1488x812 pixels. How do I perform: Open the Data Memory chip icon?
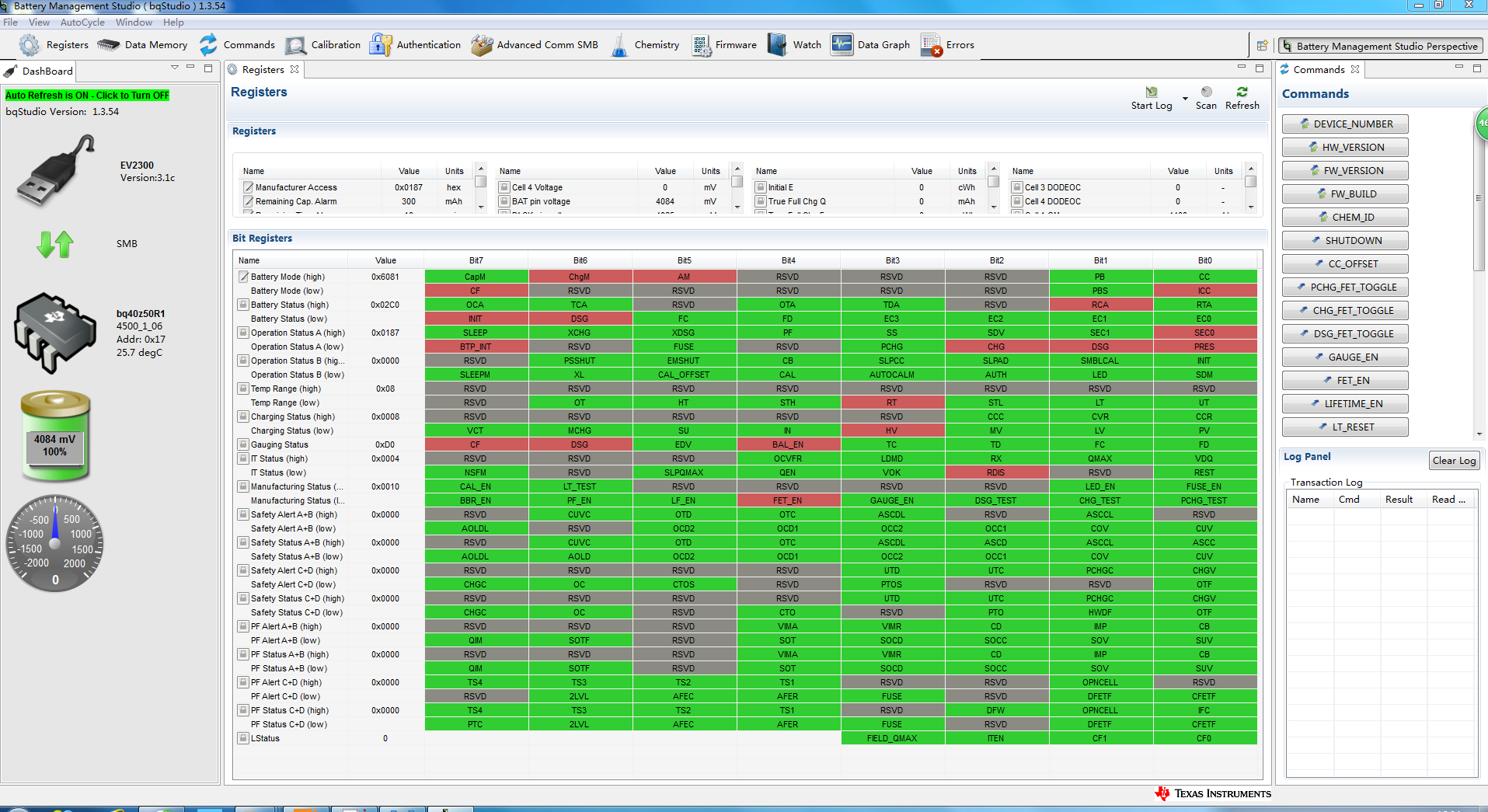click(x=108, y=45)
